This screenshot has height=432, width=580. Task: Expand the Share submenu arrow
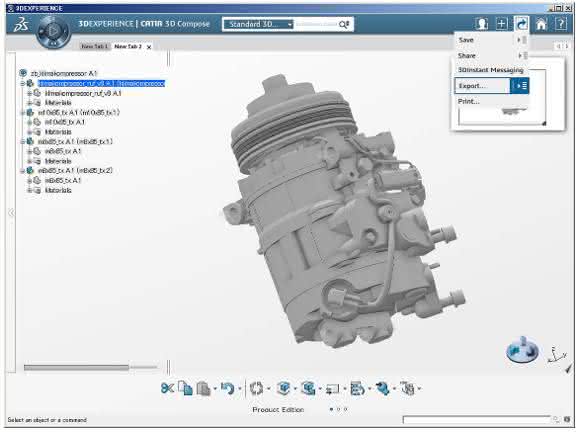522,55
